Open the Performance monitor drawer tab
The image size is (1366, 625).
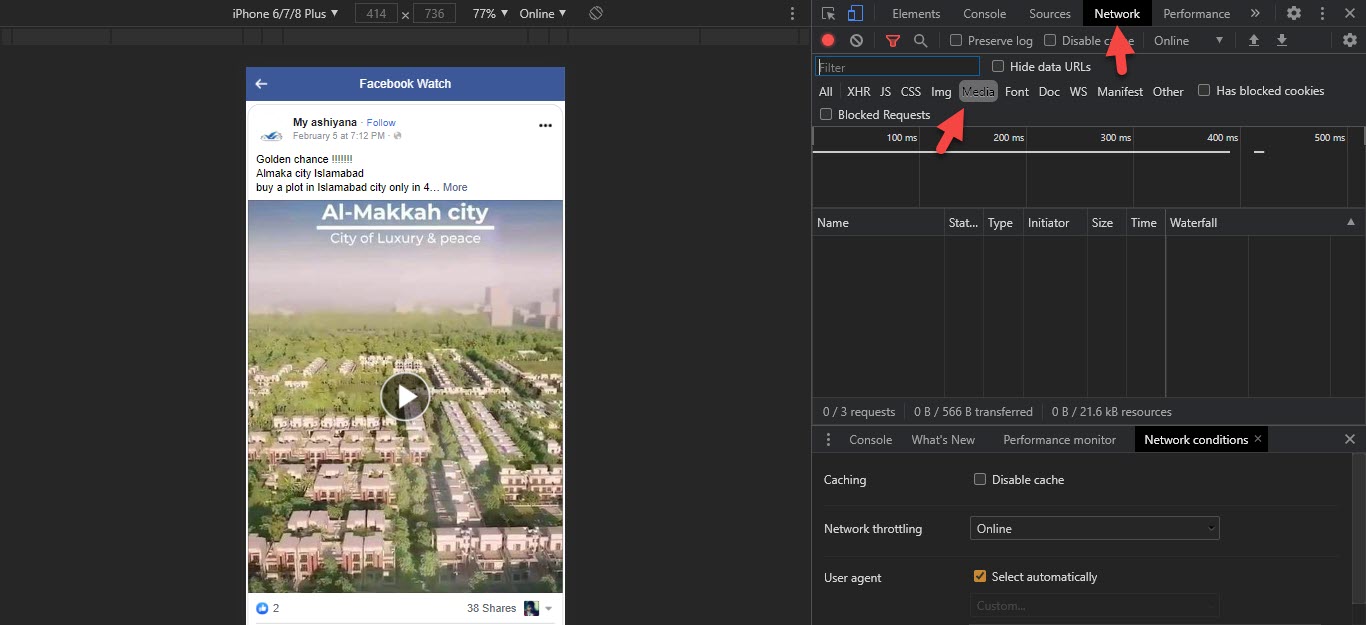[x=1059, y=440]
